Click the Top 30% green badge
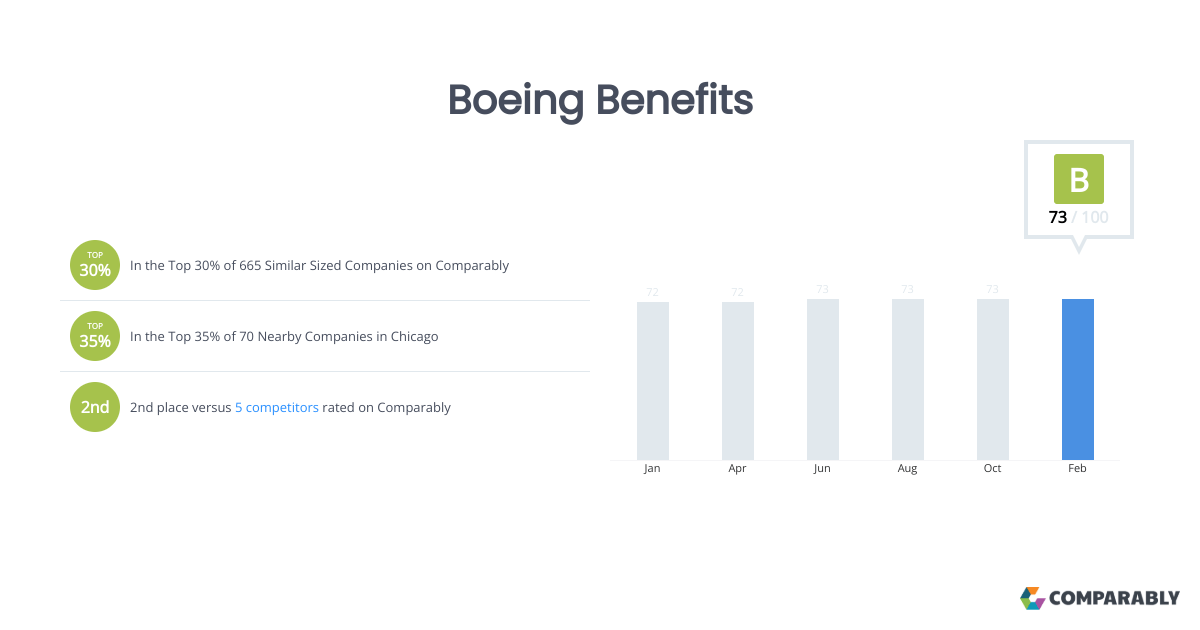 point(95,265)
